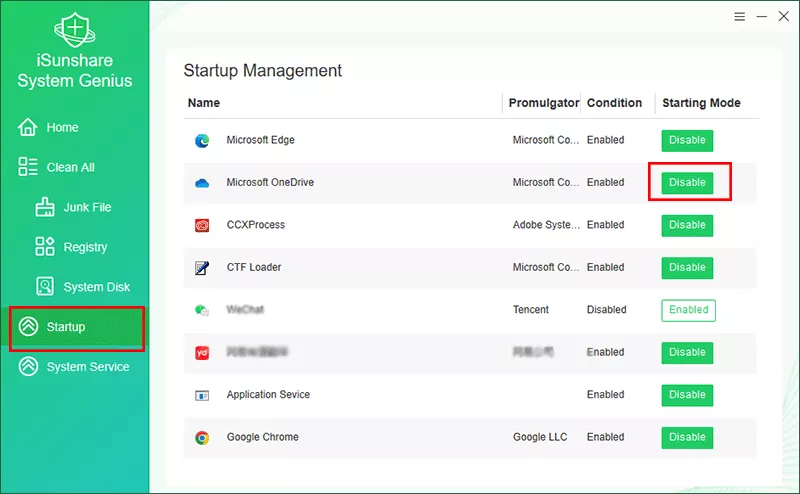Click the CCXProcess Adobe icon
Screen dimensions: 800x494
202,225
